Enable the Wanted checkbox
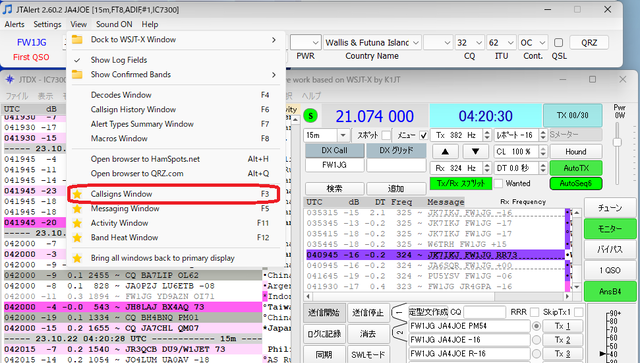The width and height of the screenshot is (640, 363). coord(498,184)
